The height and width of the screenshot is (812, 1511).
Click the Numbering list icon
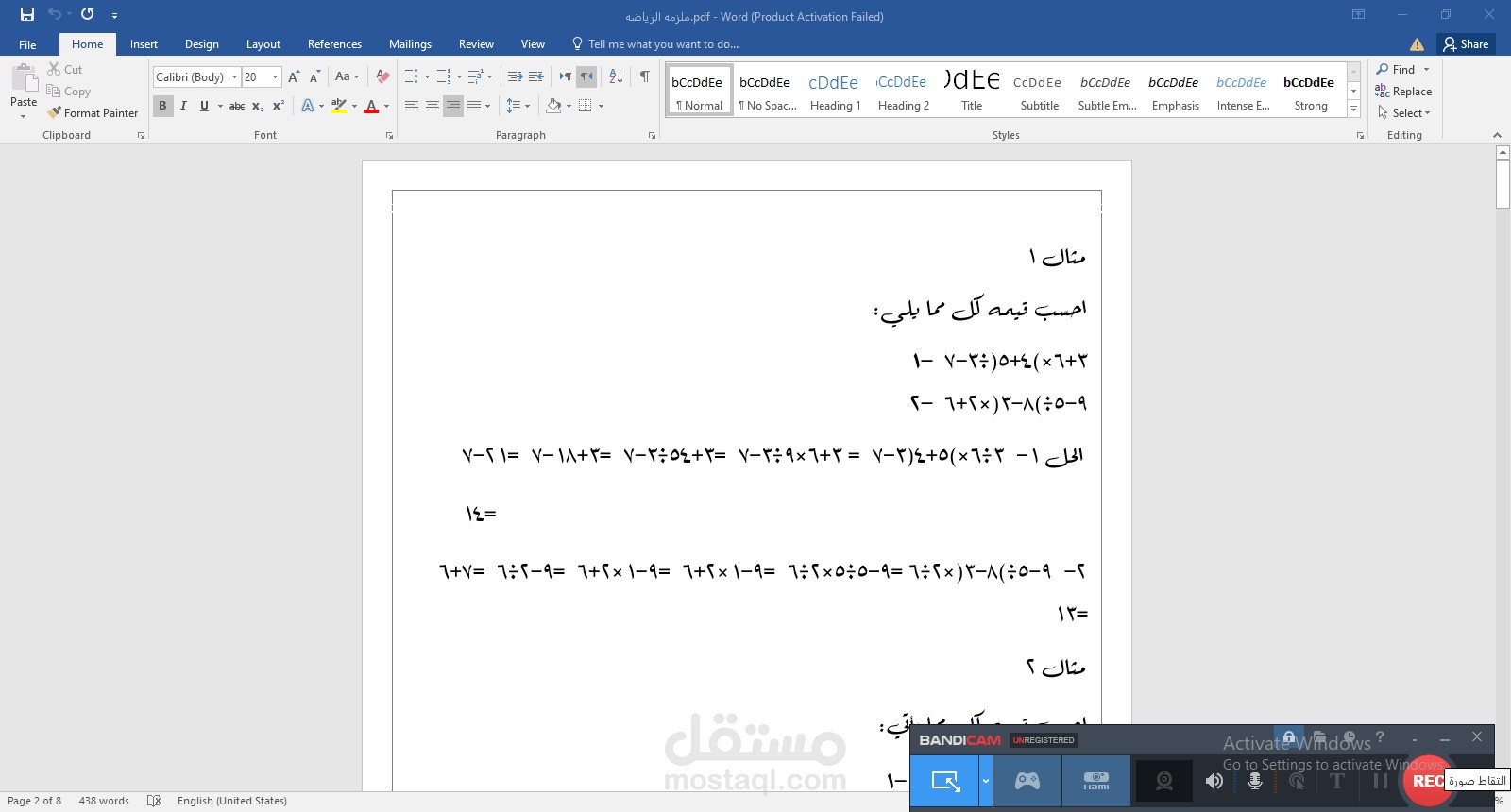(x=444, y=76)
